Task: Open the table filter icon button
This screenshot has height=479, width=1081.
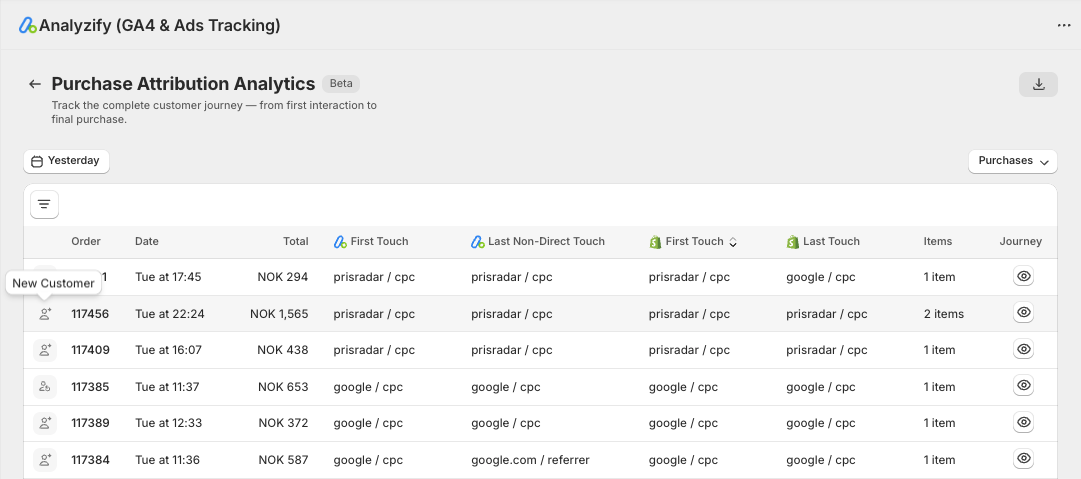Action: (x=44, y=205)
